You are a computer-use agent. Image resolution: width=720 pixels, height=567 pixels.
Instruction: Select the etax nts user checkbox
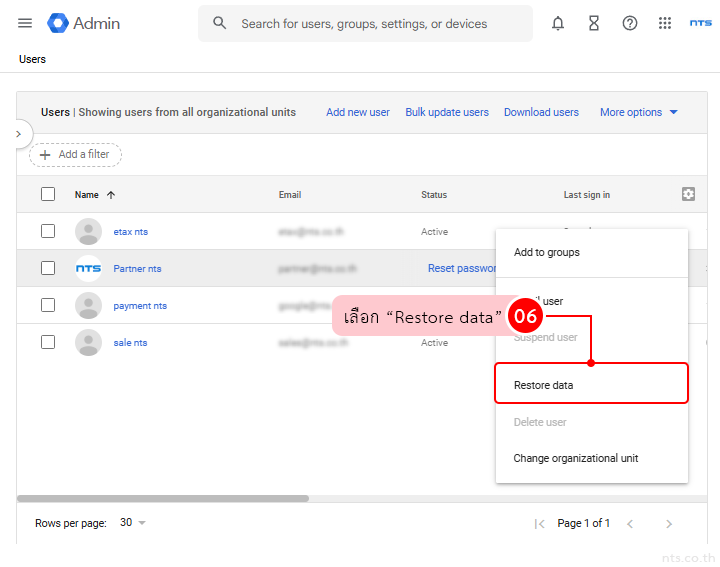(48, 231)
